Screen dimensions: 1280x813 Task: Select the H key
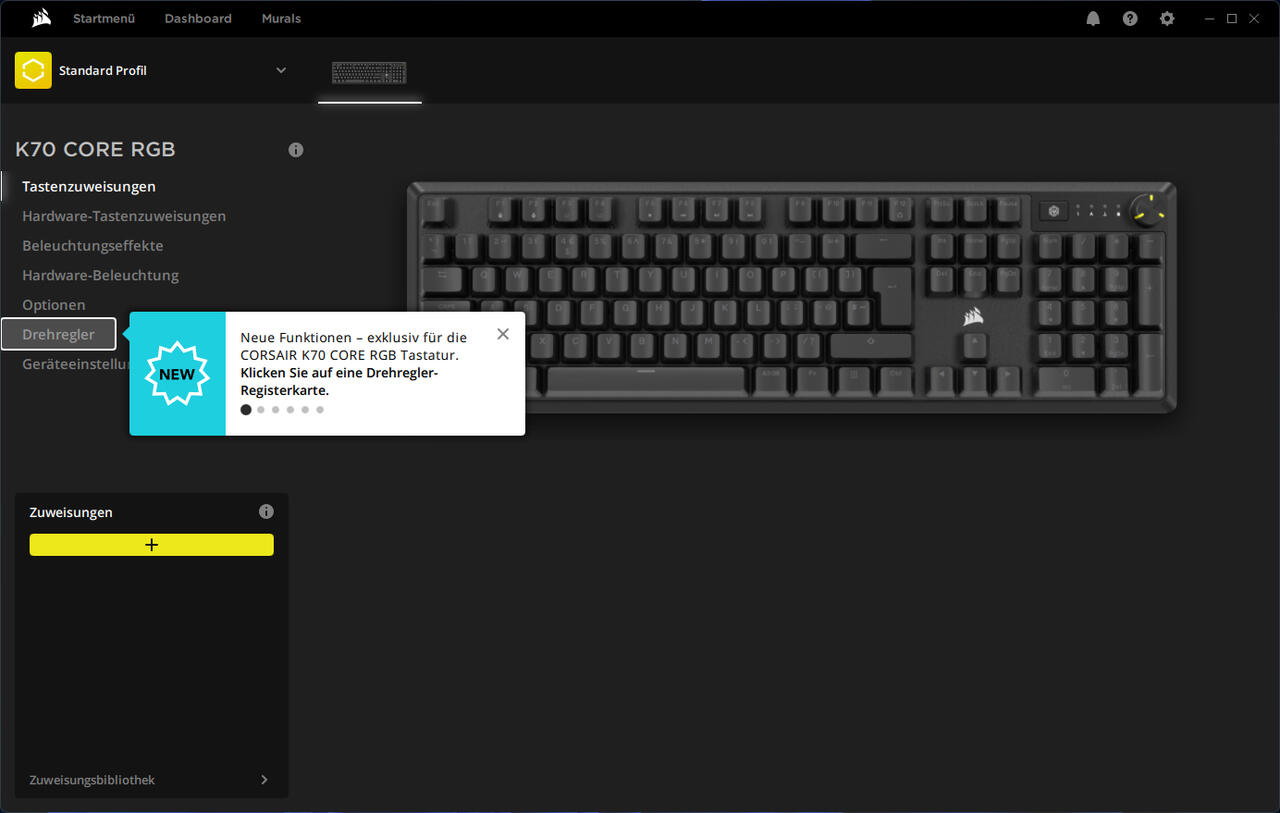tap(659, 313)
